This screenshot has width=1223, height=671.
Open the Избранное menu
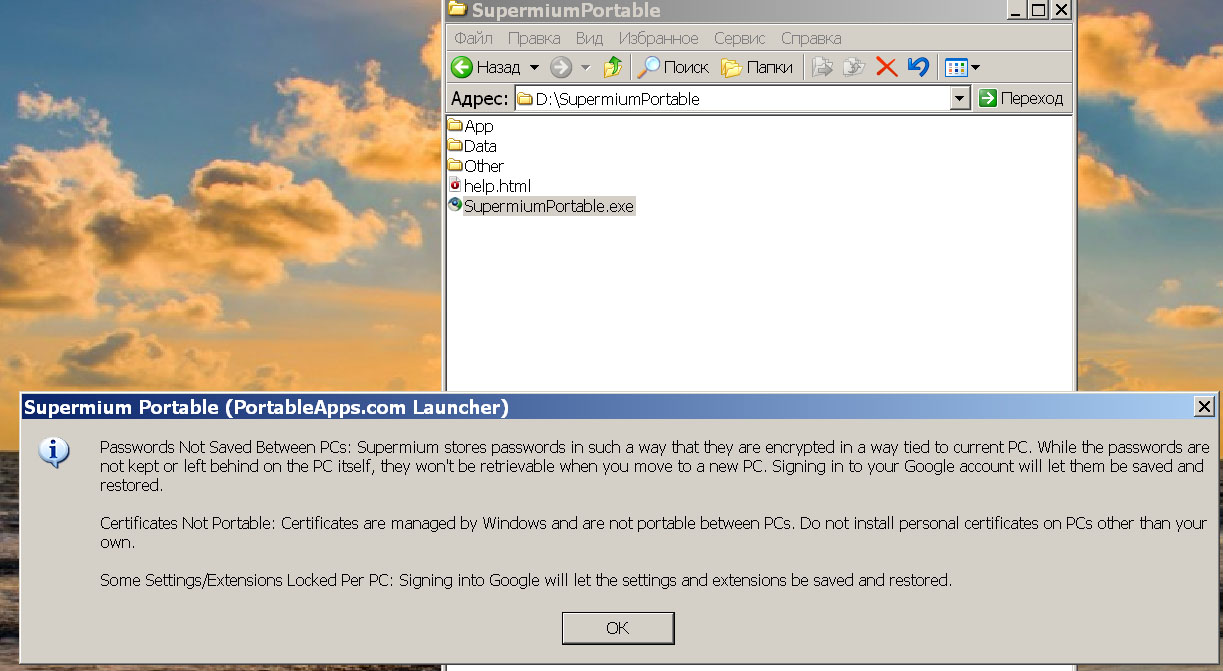[x=658, y=38]
